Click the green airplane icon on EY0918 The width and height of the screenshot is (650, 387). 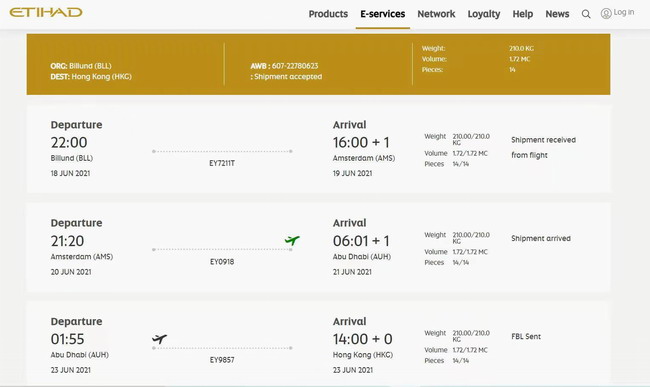pos(292,240)
